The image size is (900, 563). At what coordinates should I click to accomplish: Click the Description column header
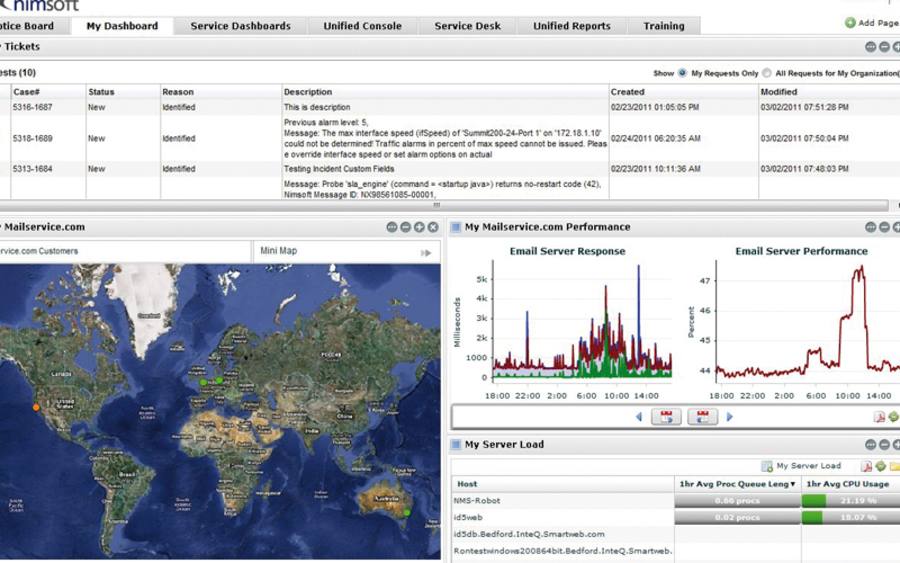pos(445,92)
